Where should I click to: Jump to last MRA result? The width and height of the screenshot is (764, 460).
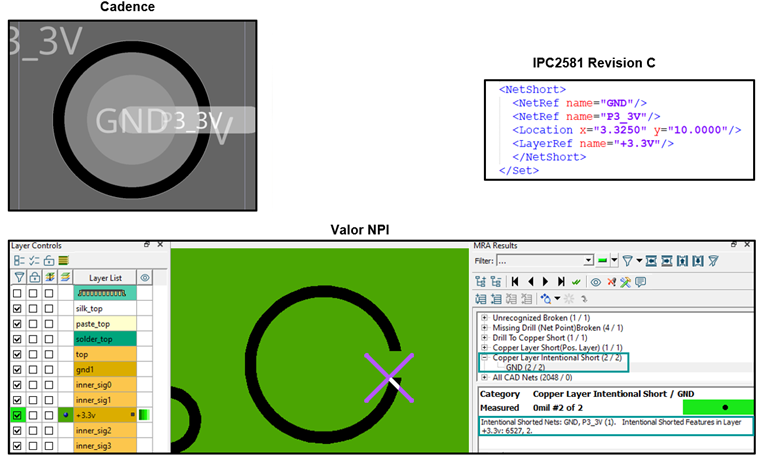[x=562, y=282]
